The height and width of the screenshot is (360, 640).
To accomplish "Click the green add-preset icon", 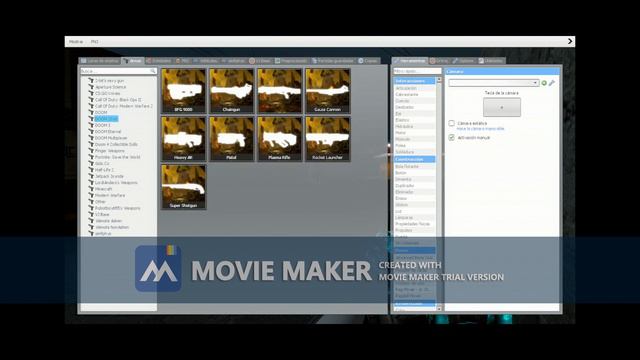I will (x=544, y=83).
